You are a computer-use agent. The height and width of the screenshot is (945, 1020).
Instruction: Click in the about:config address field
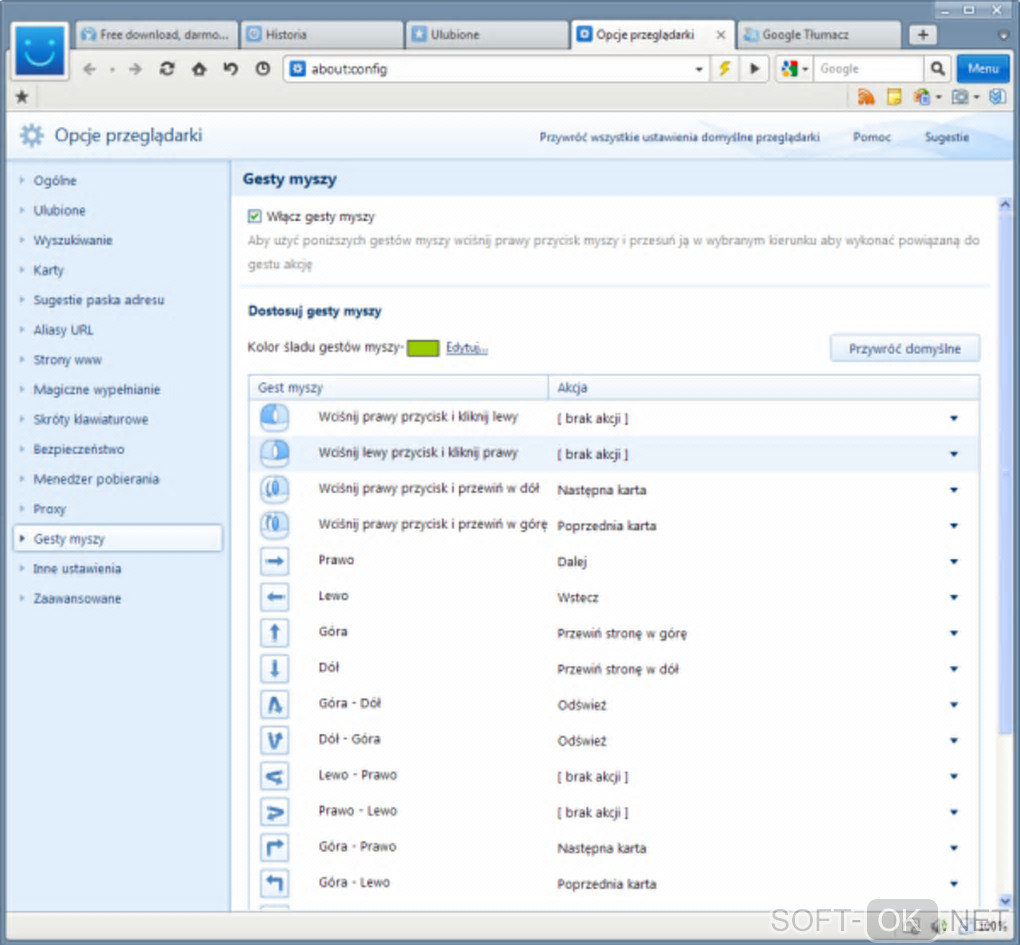498,69
